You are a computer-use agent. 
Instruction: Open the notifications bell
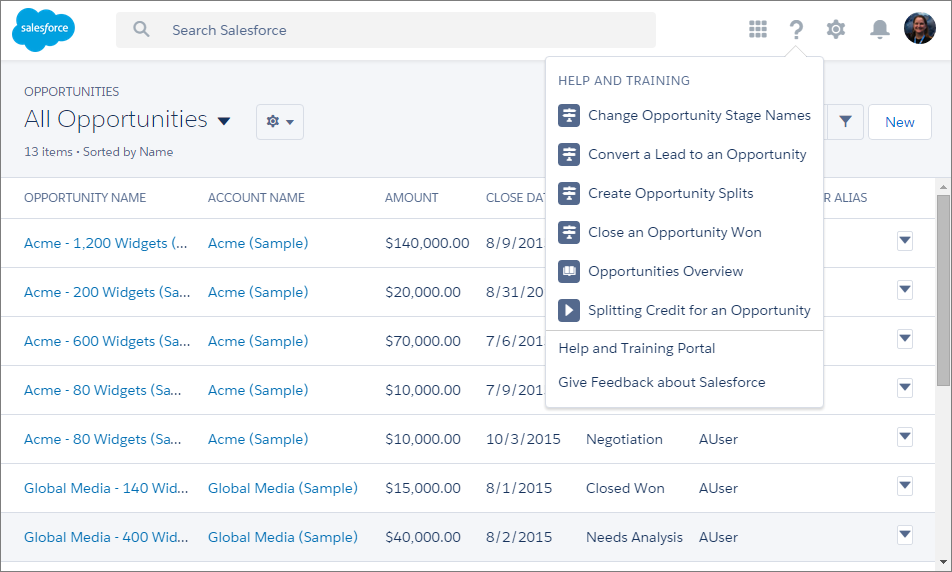(x=879, y=29)
